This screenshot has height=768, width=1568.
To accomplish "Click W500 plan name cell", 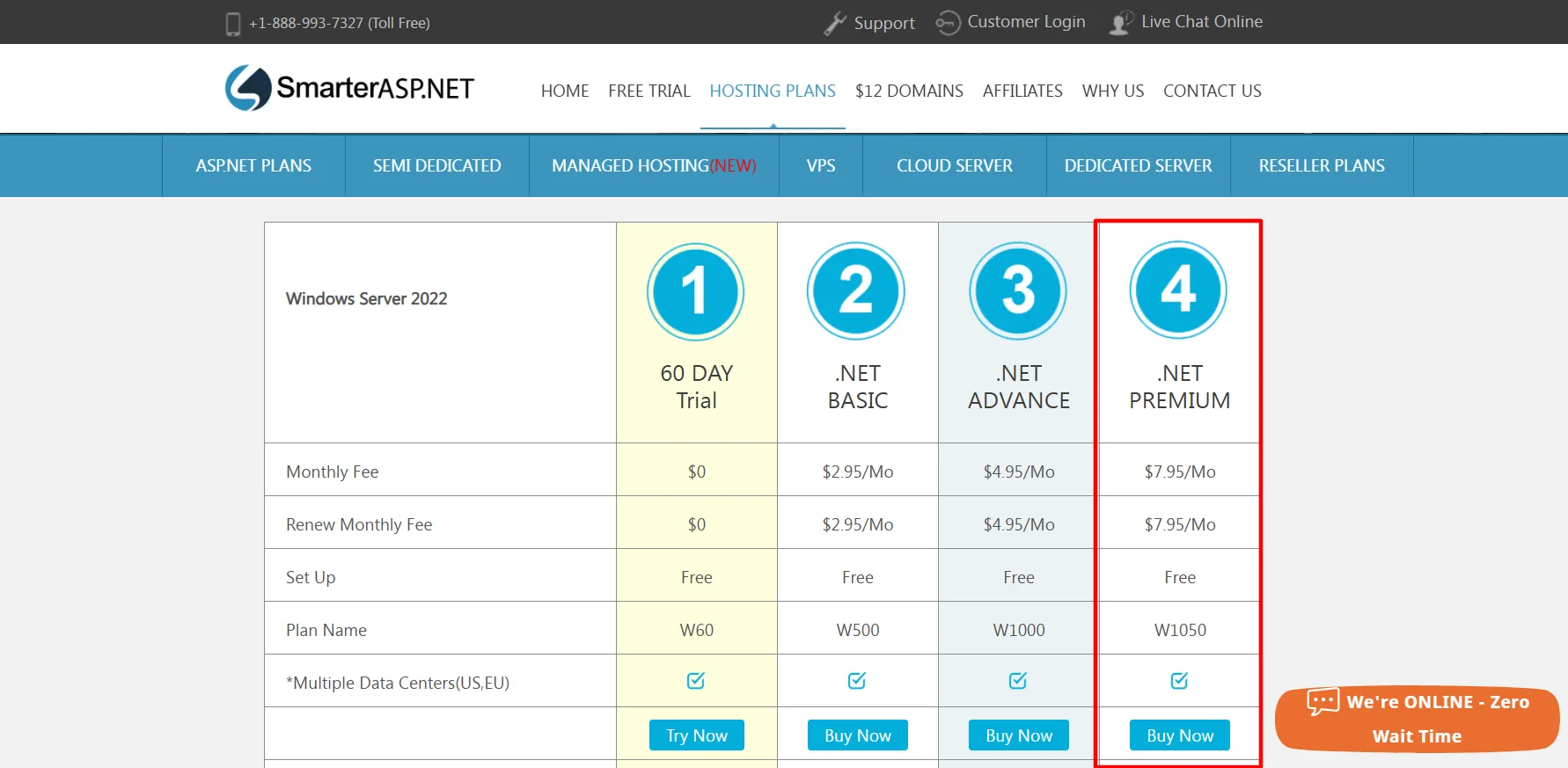I will (858, 630).
